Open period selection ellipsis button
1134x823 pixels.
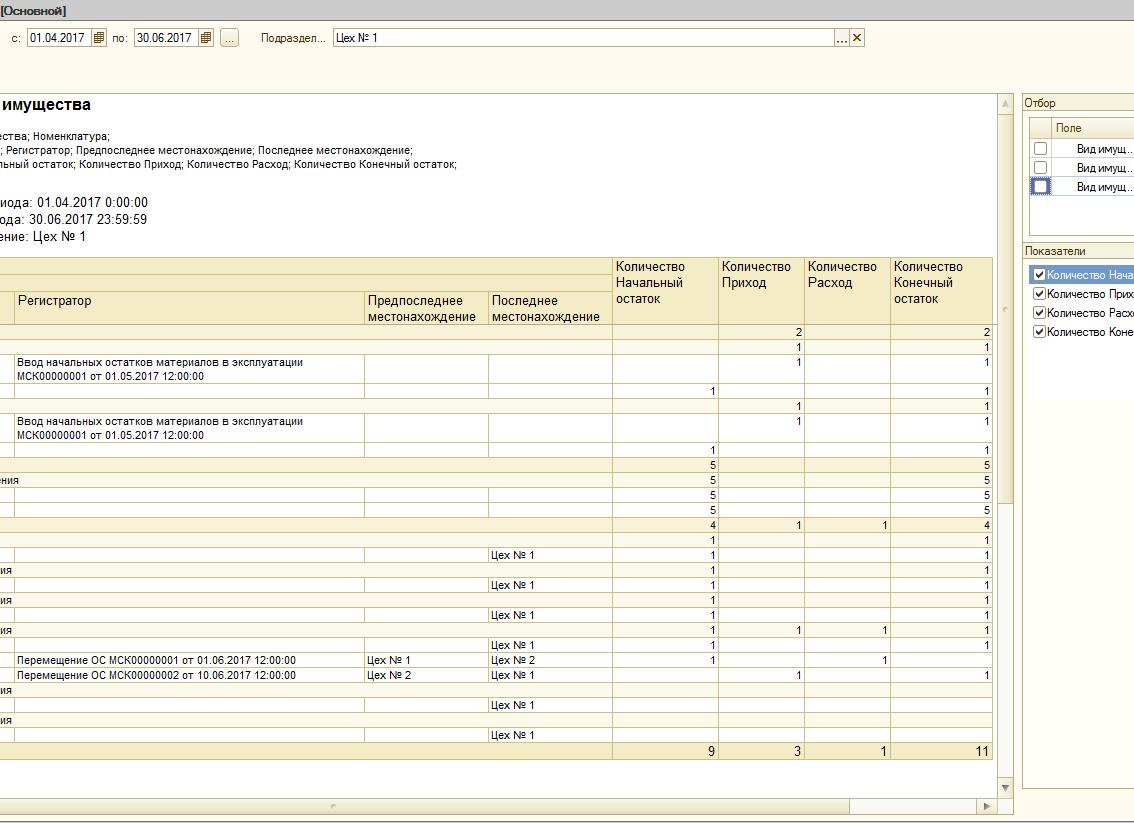click(229, 38)
